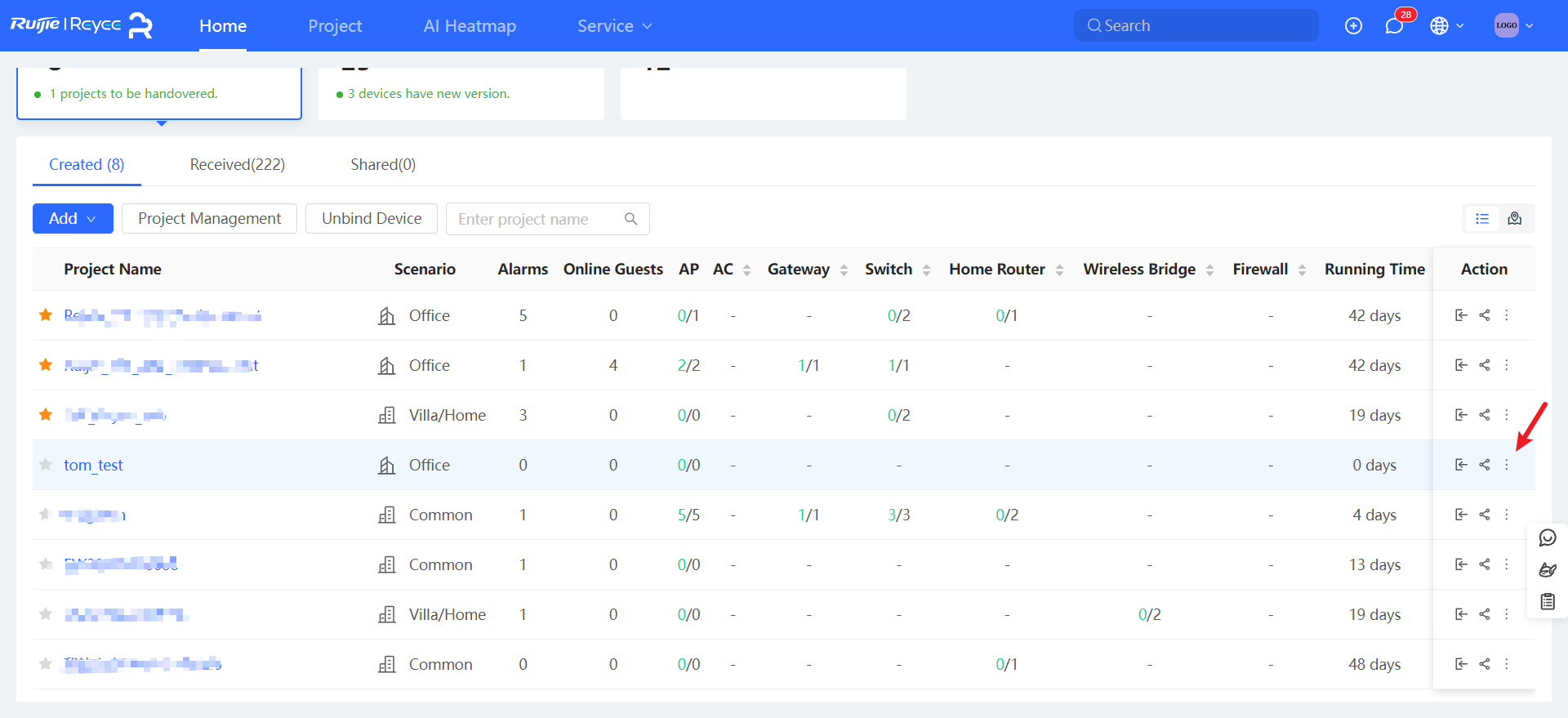Unstar the first Office project
The height and width of the screenshot is (718, 1568).
[x=46, y=315]
